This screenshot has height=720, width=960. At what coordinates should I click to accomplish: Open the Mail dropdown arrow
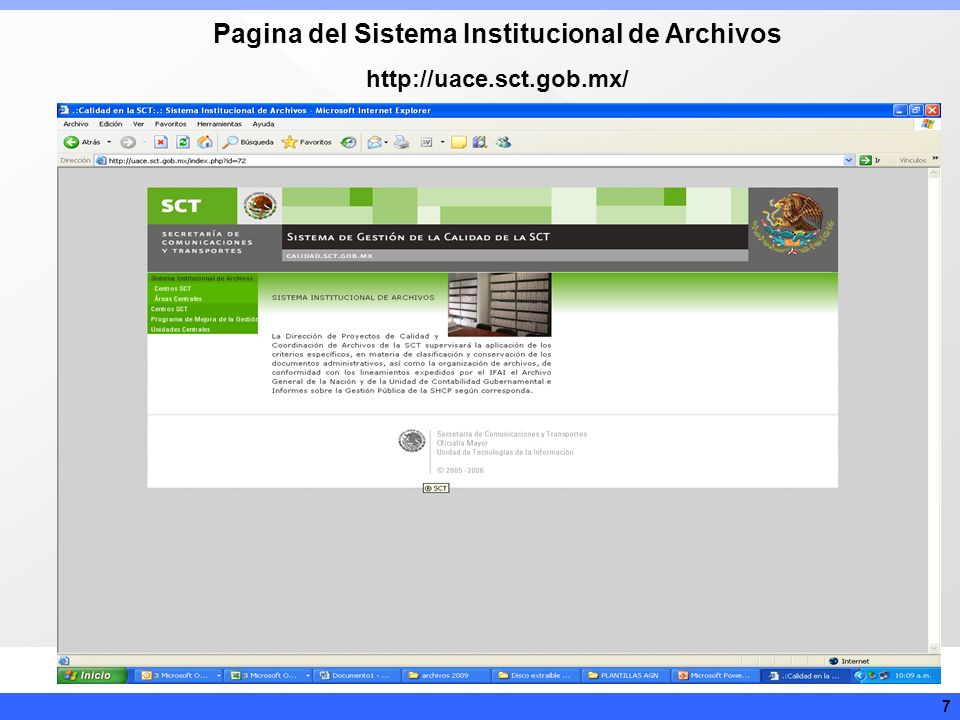(x=386, y=142)
